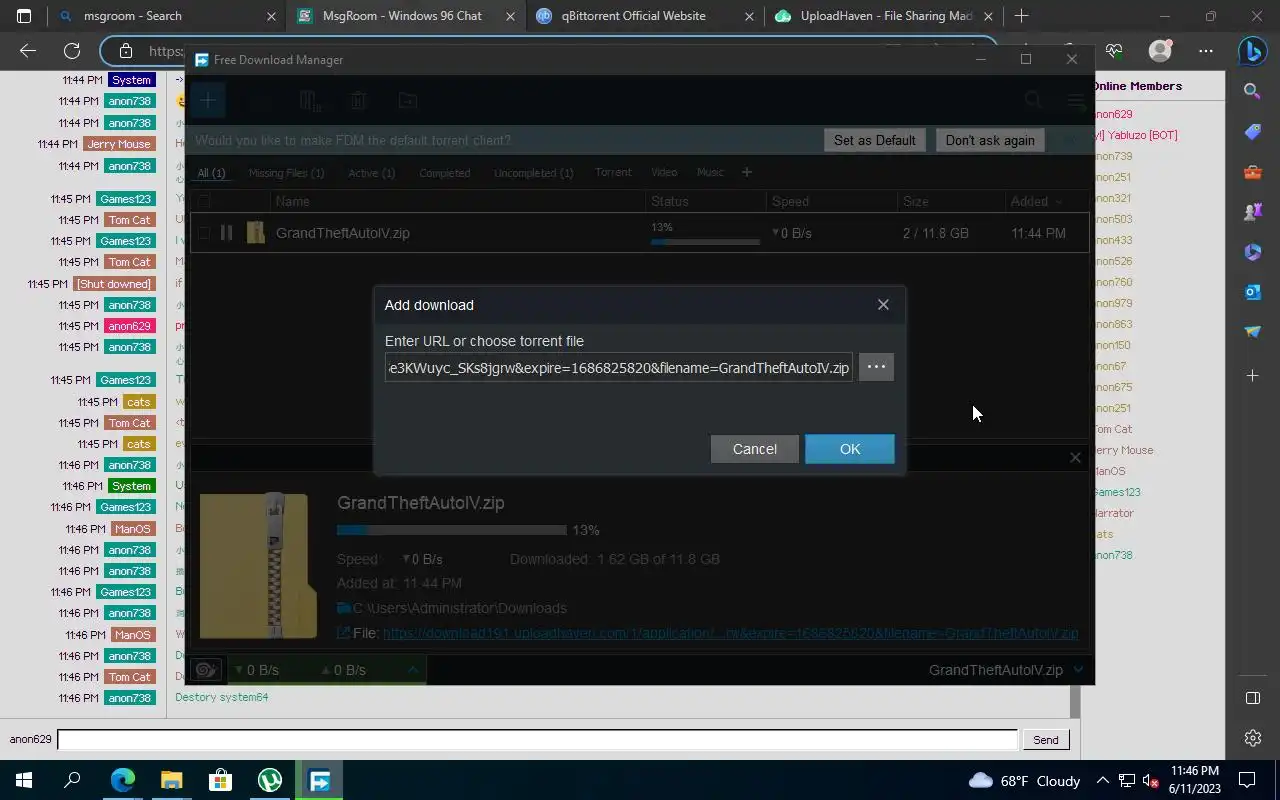The height and width of the screenshot is (800, 1280).
Task: Click the browser back arrow
Action: (x=28, y=51)
